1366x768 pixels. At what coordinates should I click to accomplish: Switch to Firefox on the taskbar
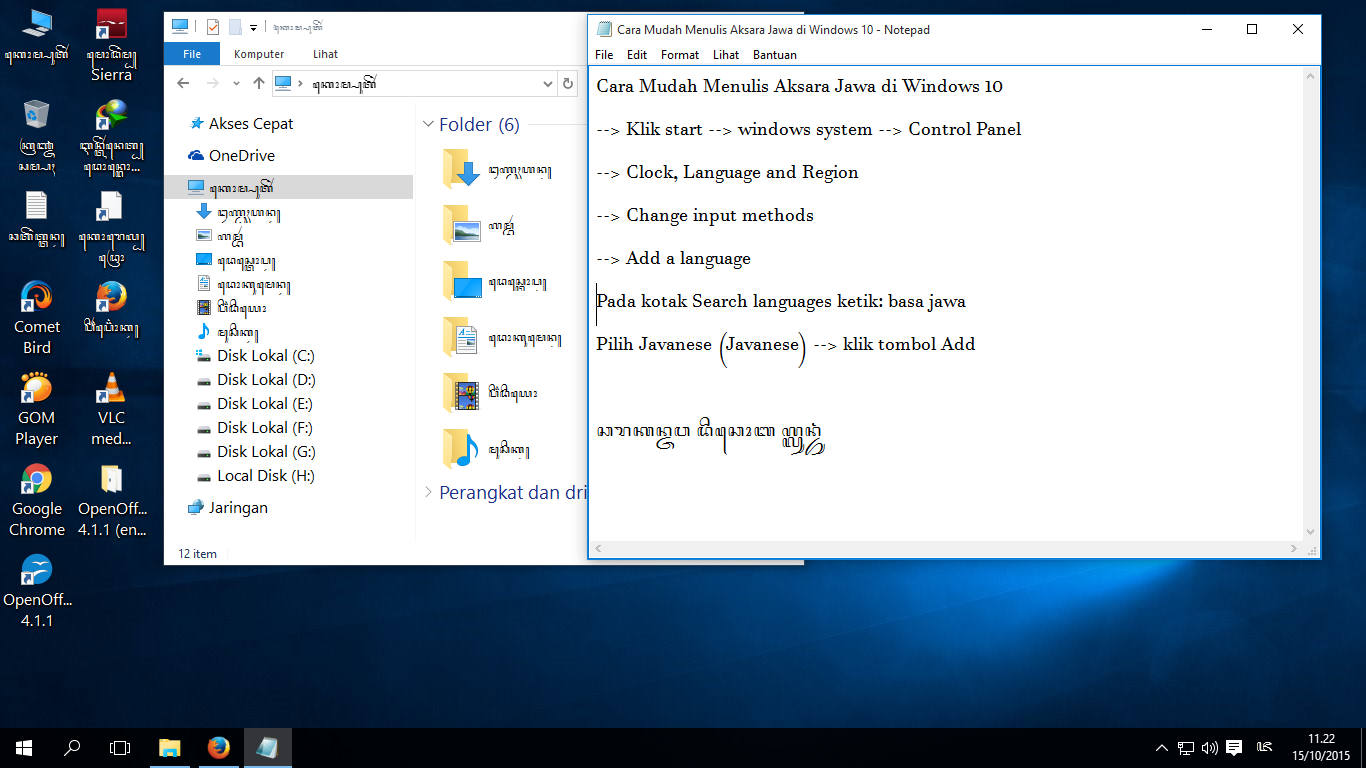(x=219, y=747)
